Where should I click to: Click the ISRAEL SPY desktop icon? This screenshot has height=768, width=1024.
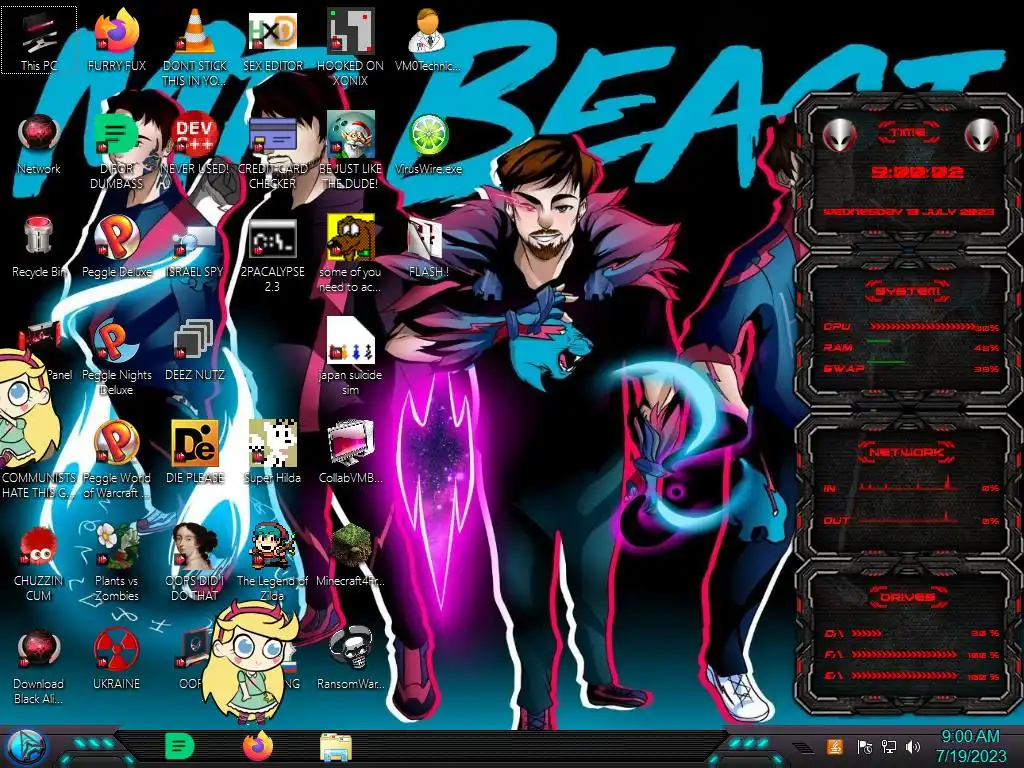(x=195, y=247)
